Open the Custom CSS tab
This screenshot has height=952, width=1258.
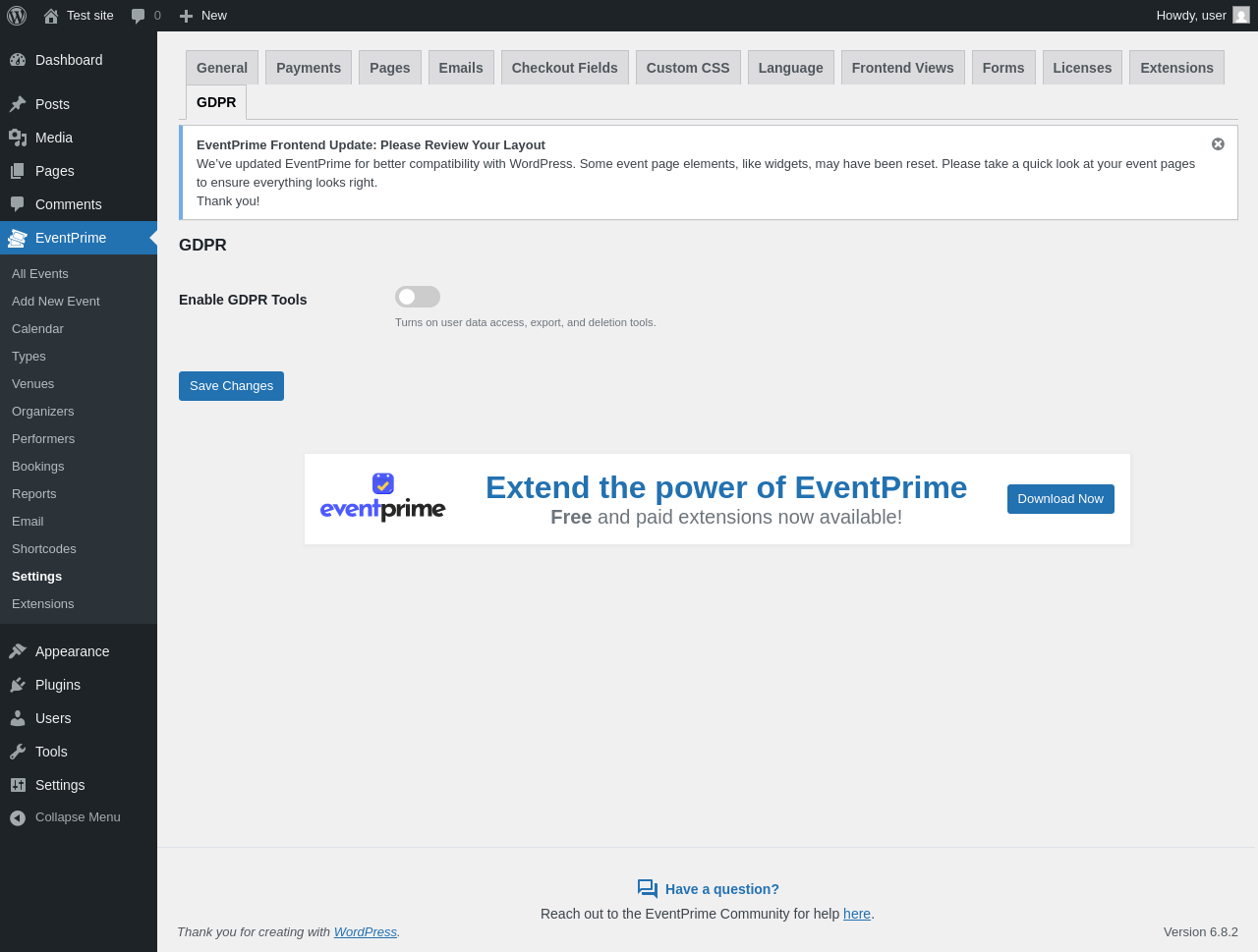[688, 68]
